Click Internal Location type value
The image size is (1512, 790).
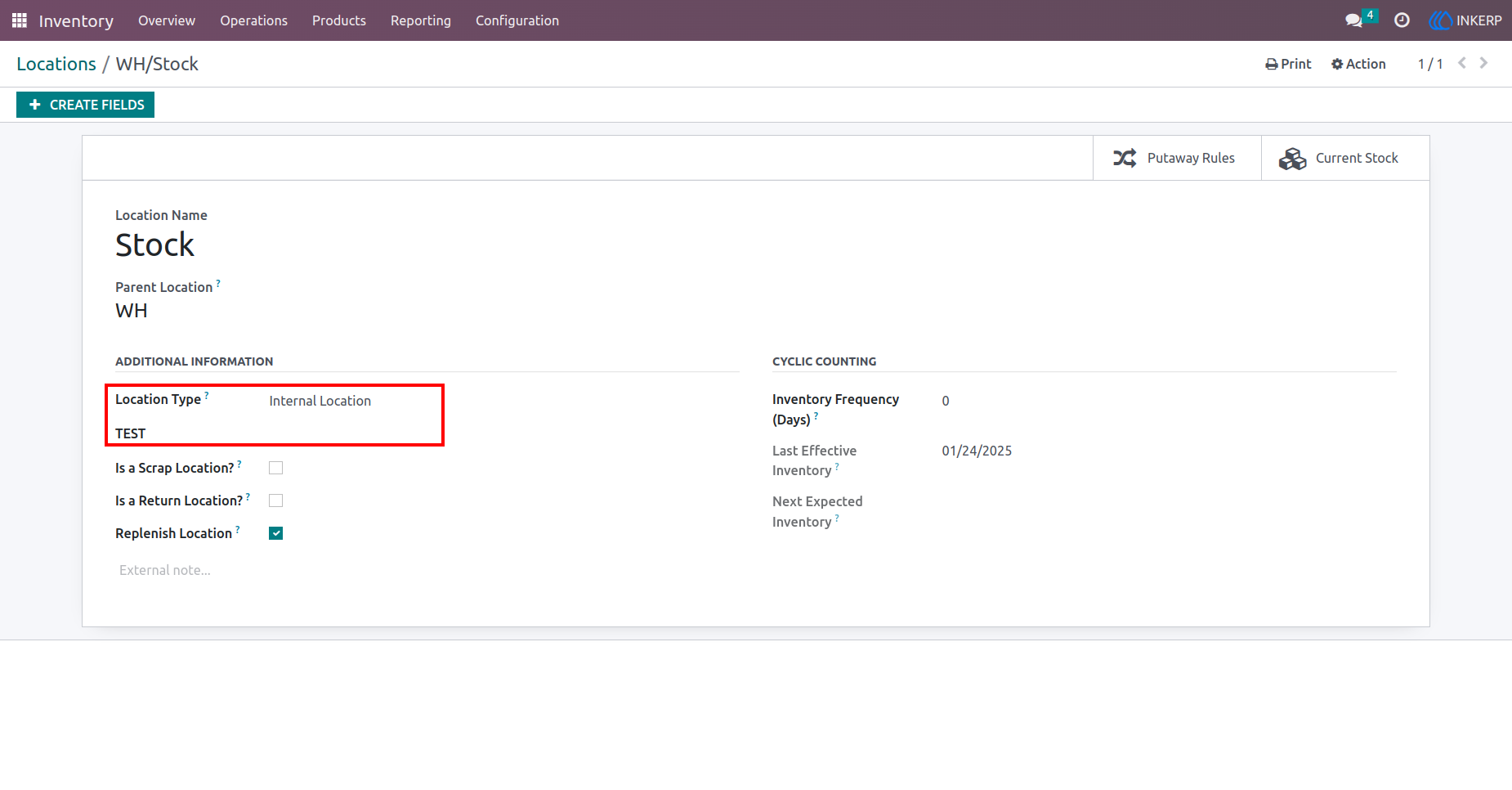click(x=320, y=401)
